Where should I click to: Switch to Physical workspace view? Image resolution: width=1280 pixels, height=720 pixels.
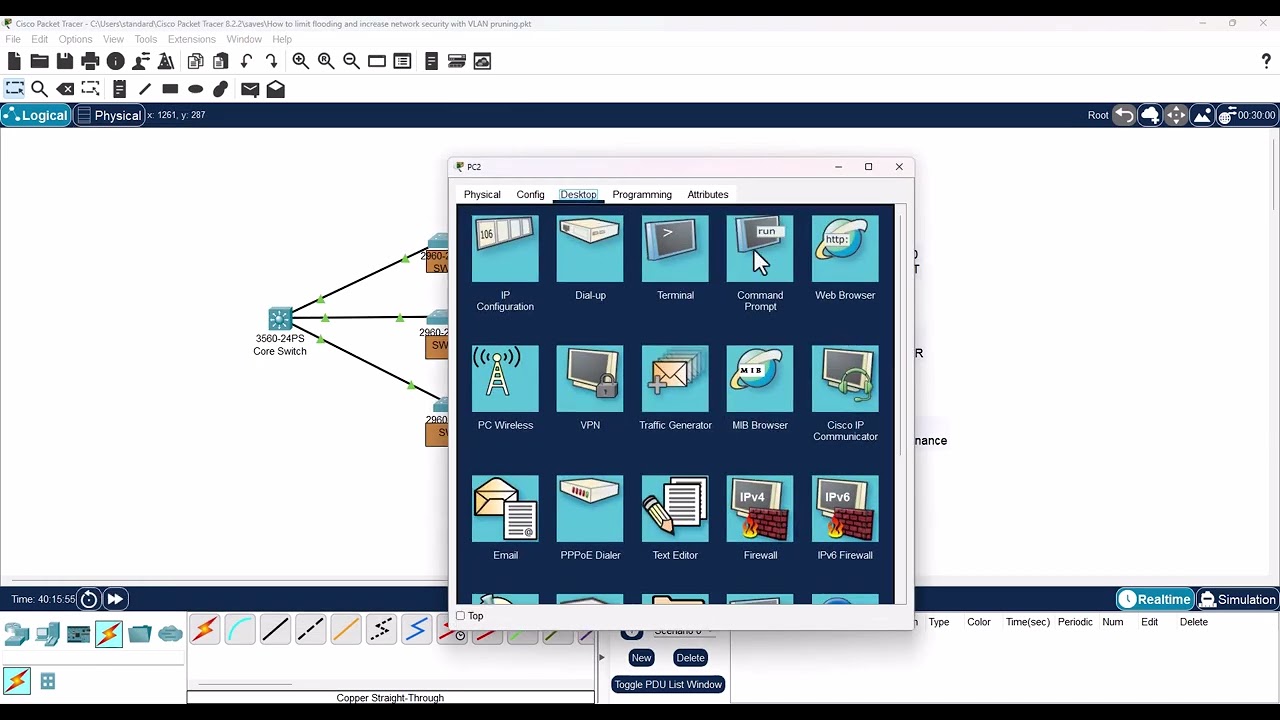[x=109, y=115]
